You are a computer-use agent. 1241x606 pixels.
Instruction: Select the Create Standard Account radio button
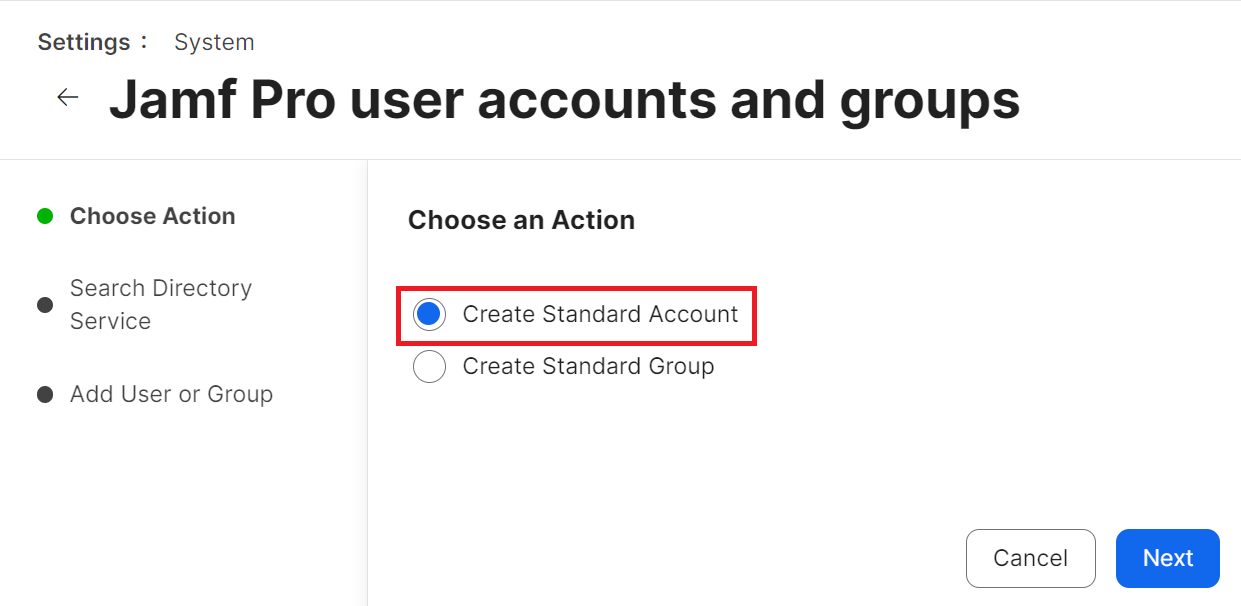(429, 315)
